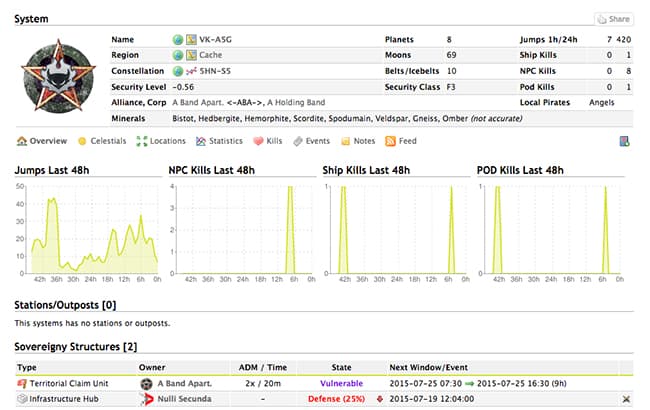Click the Infrastructure Hub structure icon
The width and height of the screenshot is (650, 410).
[x=22, y=398]
